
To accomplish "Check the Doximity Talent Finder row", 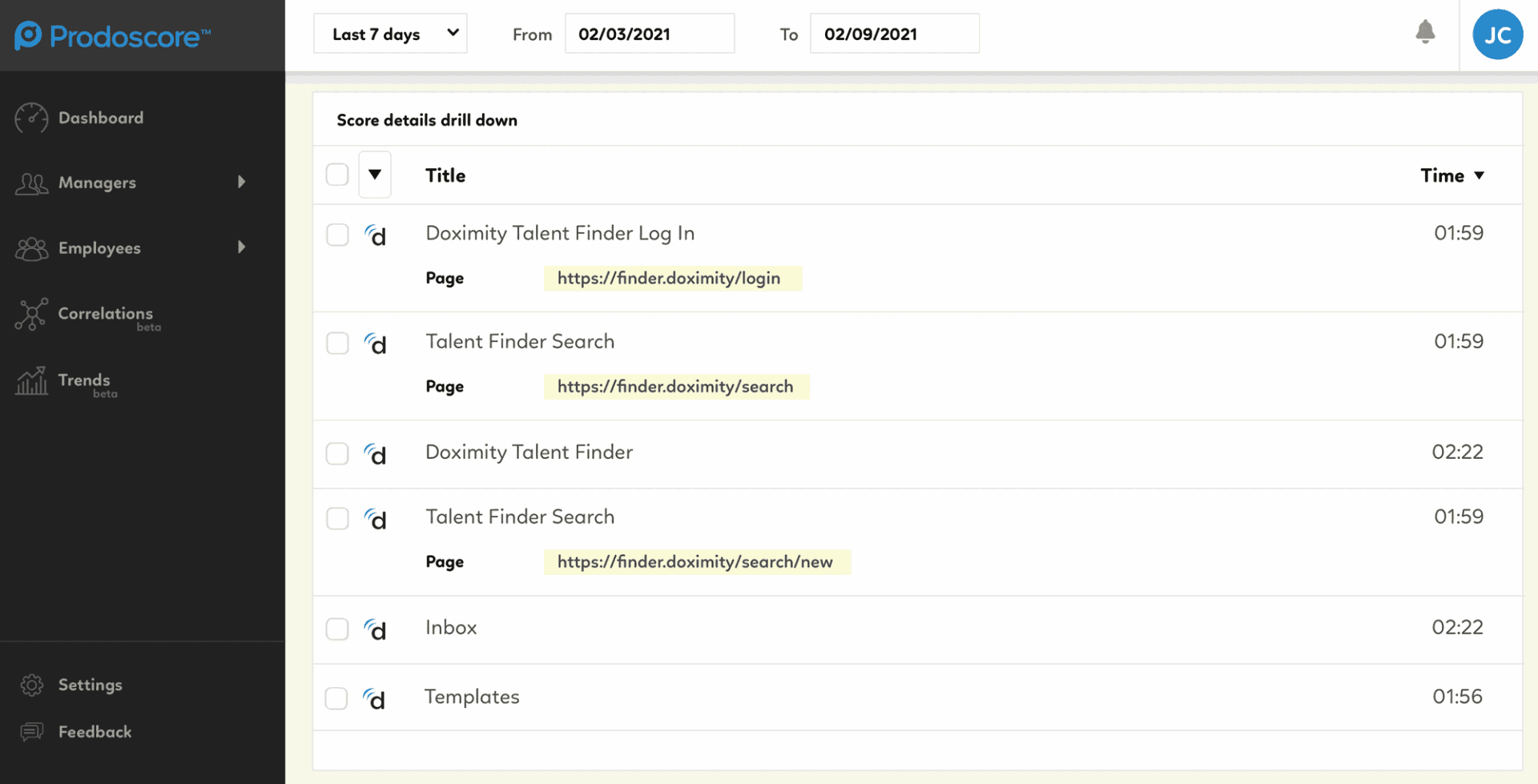I will (337, 453).
